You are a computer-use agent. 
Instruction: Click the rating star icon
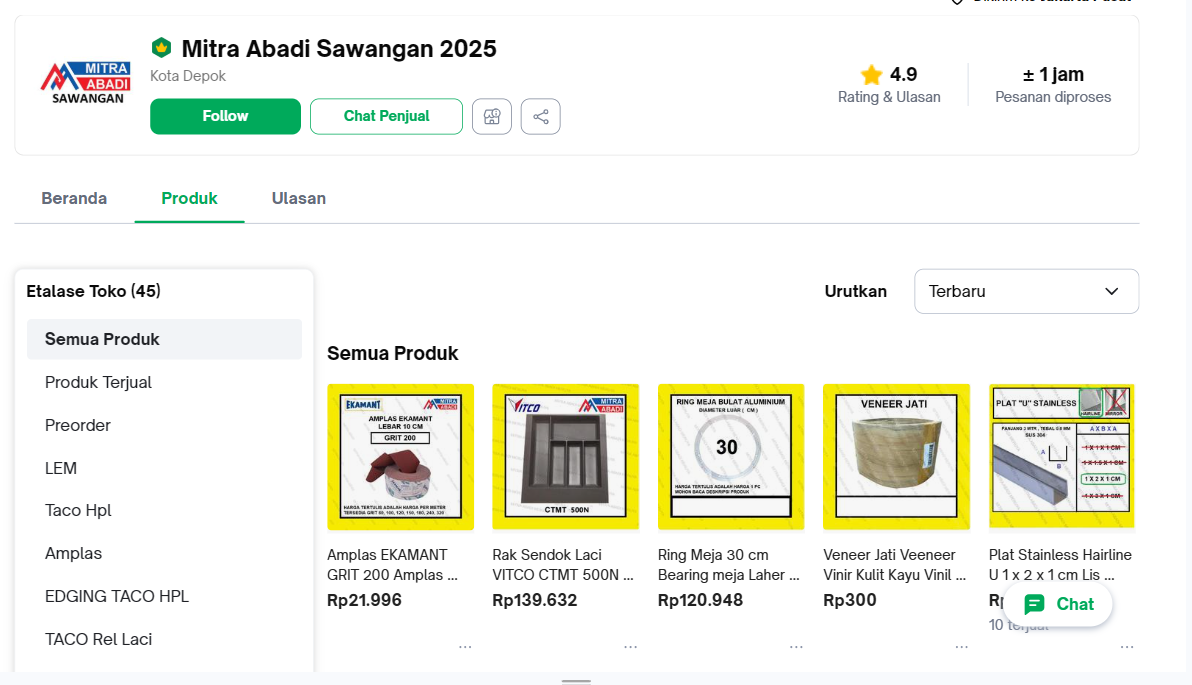(x=871, y=75)
